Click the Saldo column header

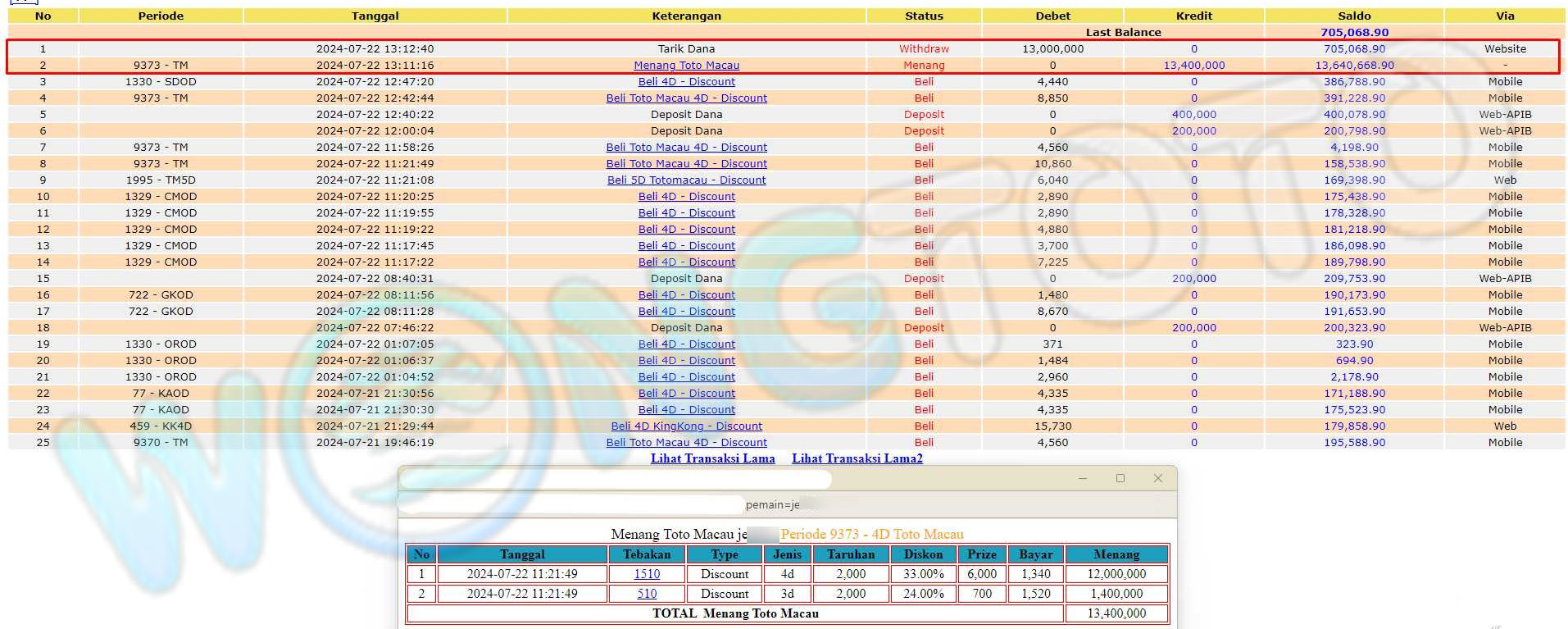1353,16
